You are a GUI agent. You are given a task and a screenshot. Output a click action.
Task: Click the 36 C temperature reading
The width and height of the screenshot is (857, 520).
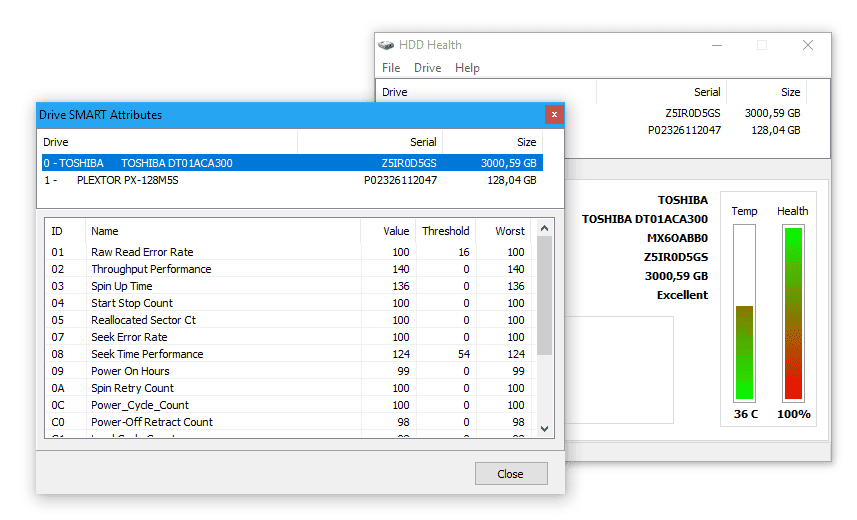click(746, 414)
